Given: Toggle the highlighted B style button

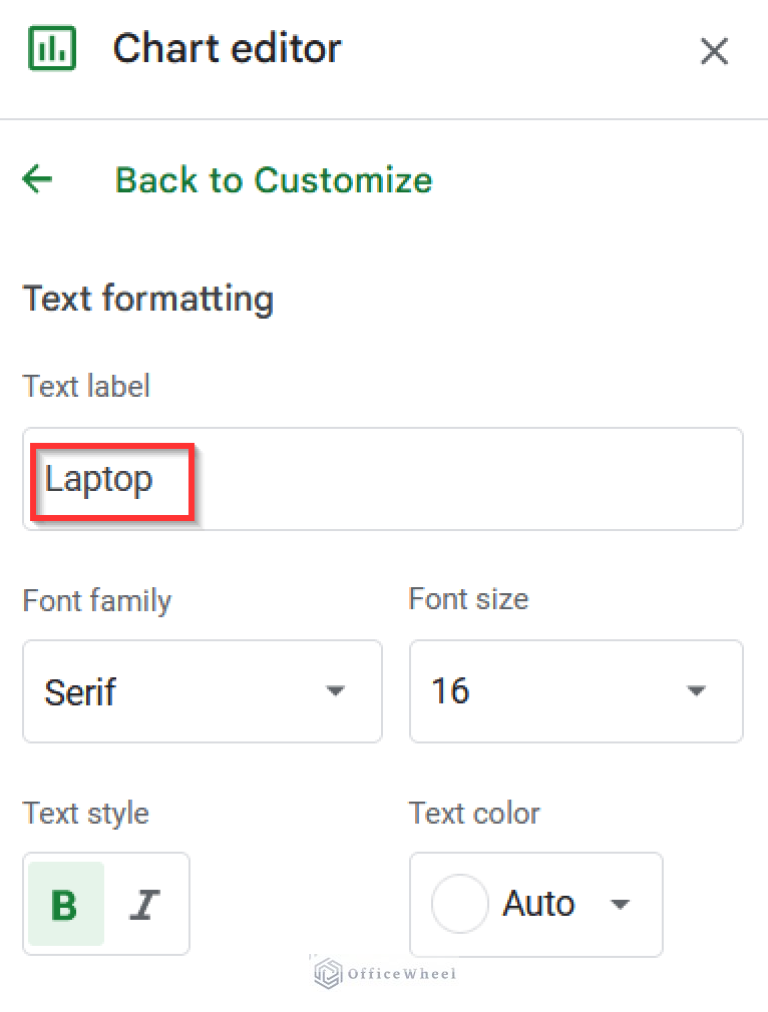Looking at the screenshot, I should point(64,904).
